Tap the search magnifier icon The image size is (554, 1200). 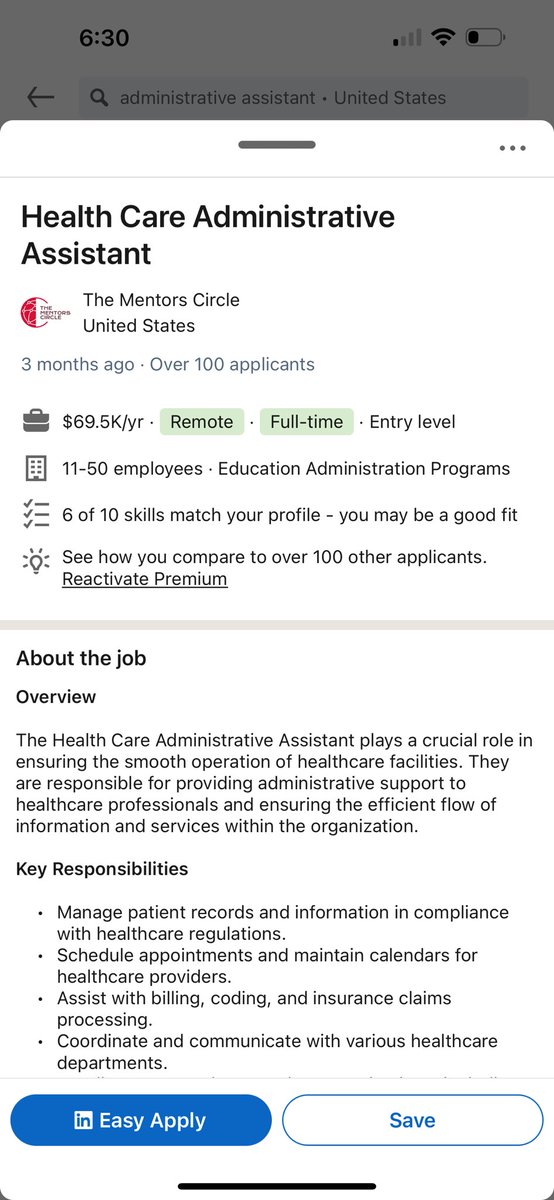click(x=98, y=98)
